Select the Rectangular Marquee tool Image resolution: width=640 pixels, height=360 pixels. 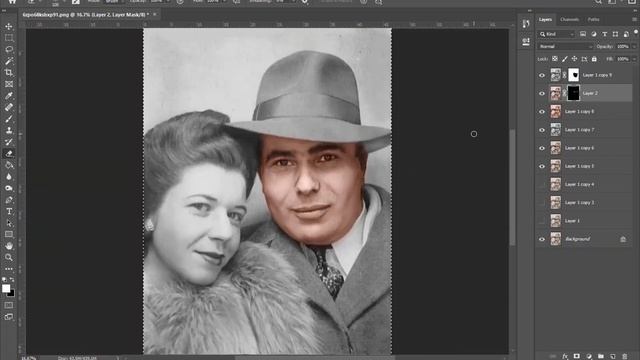pos(9,38)
